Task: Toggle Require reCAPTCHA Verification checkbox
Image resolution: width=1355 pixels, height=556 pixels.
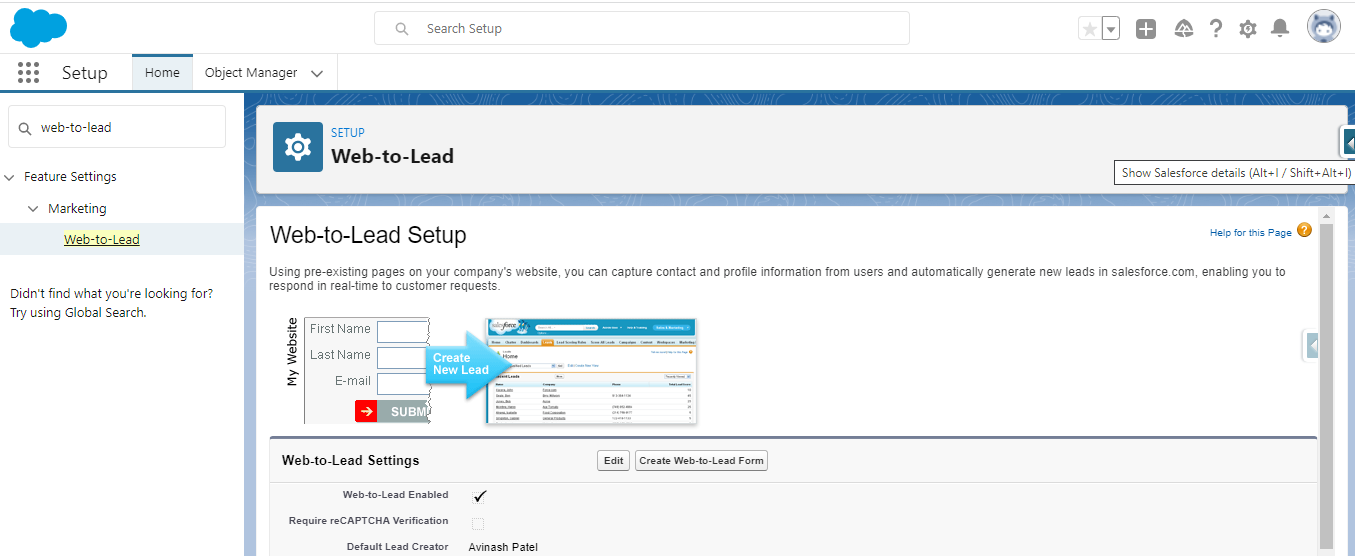Action: click(x=478, y=523)
